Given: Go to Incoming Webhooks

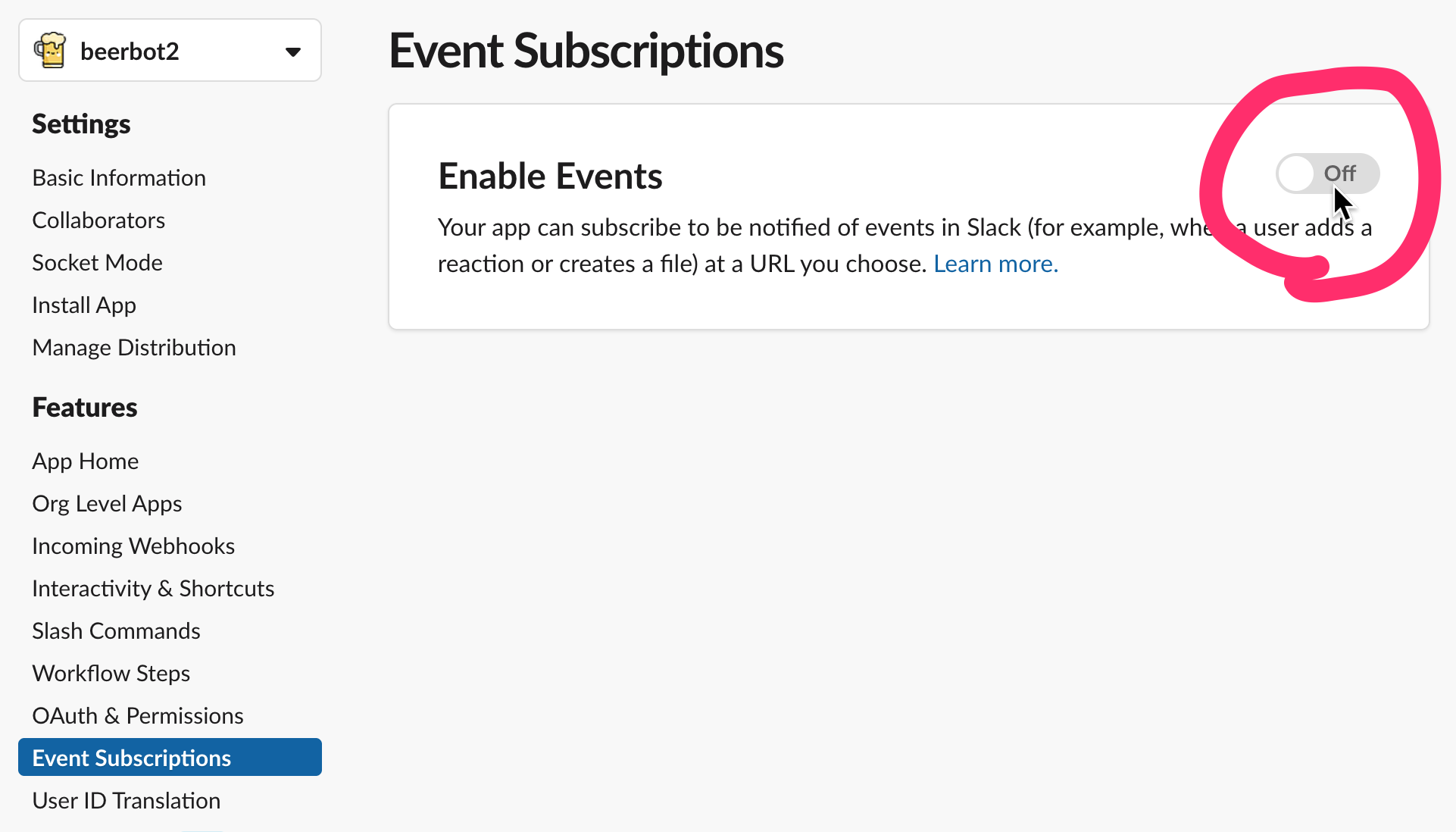Looking at the screenshot, I should point(133,546).
